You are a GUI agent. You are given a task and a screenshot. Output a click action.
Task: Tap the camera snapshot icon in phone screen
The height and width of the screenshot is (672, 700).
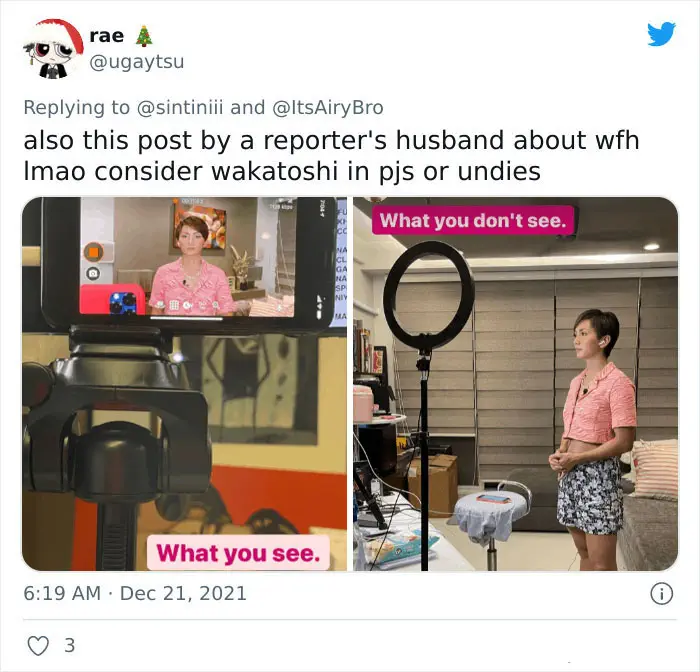[x=93, y=273]
